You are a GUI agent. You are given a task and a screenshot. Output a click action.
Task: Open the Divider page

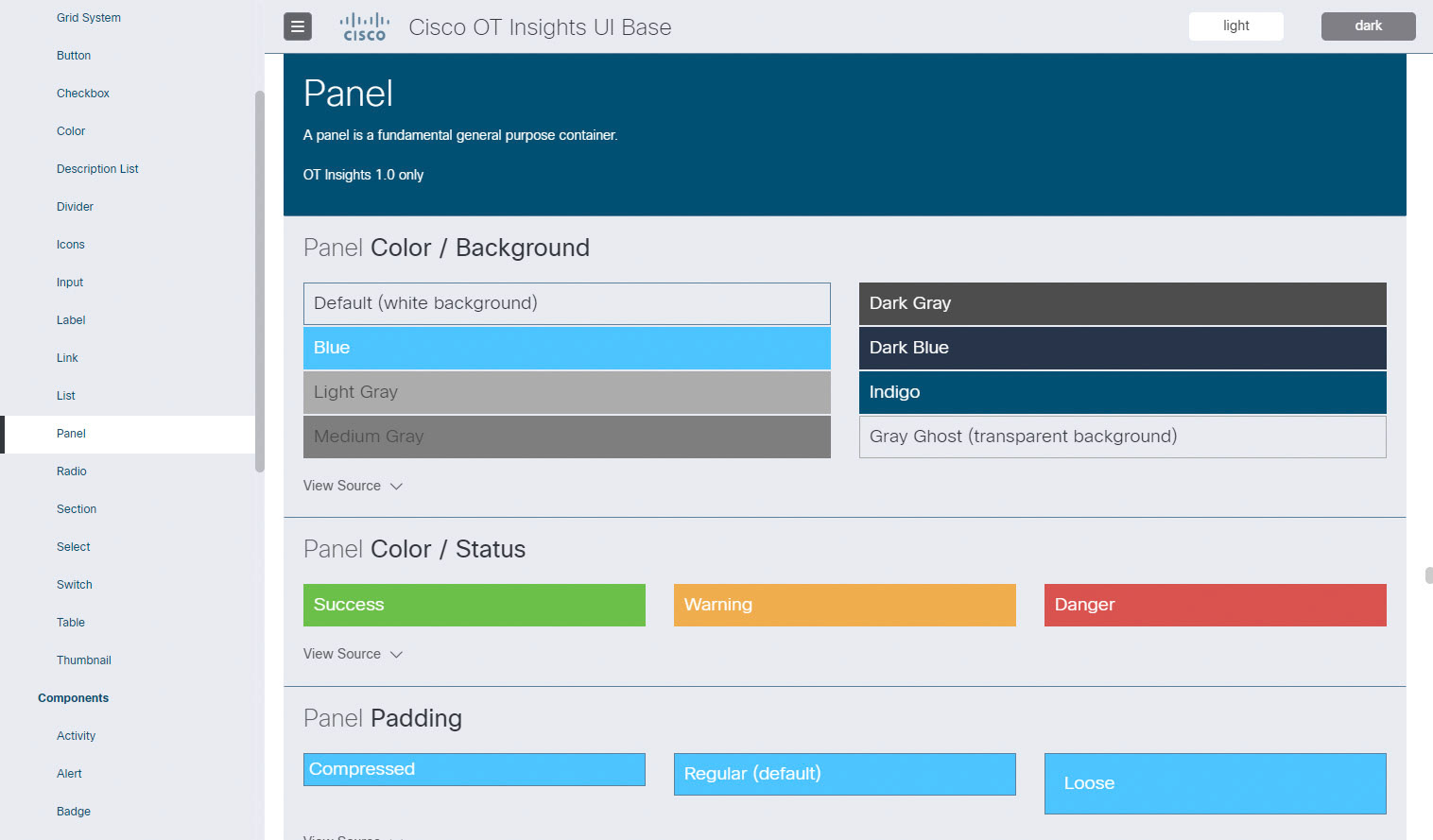click(x=75, y=207)
